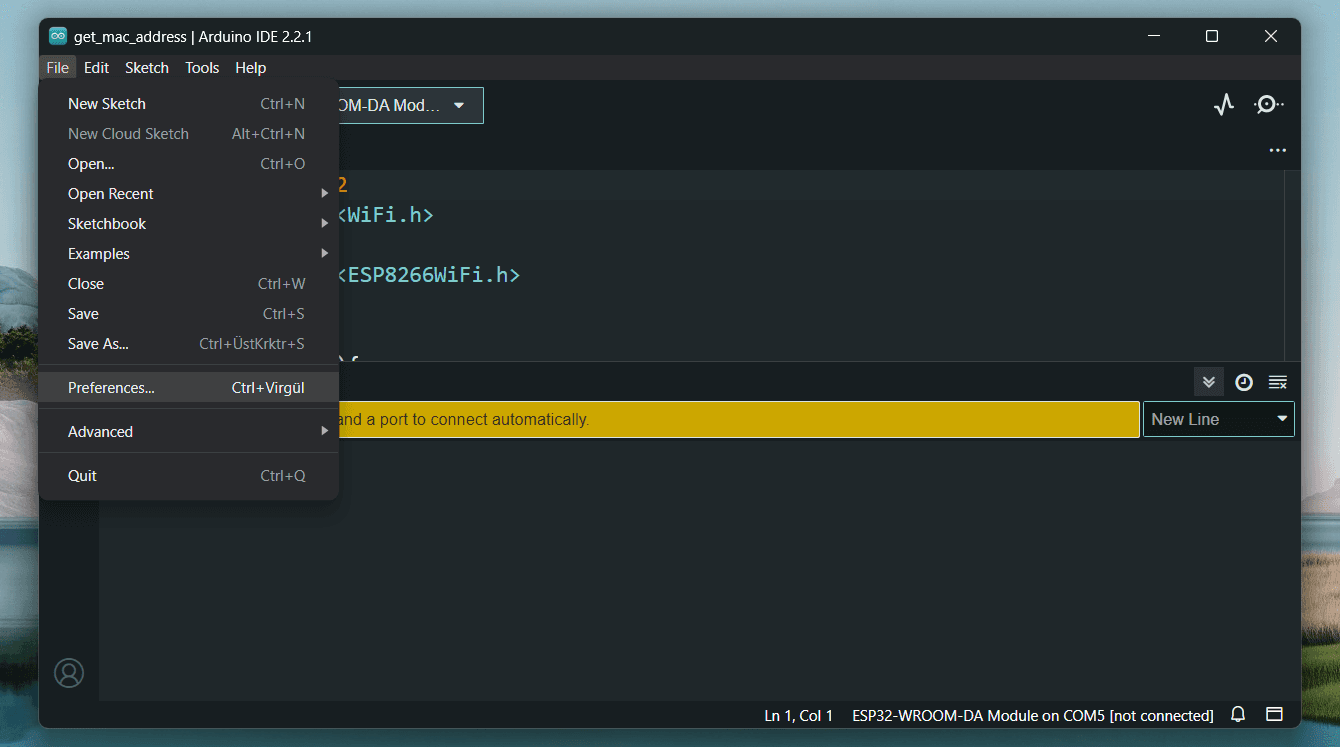Open Preferences... from File menu
The image size is (1340, 747).
[189, 388]
